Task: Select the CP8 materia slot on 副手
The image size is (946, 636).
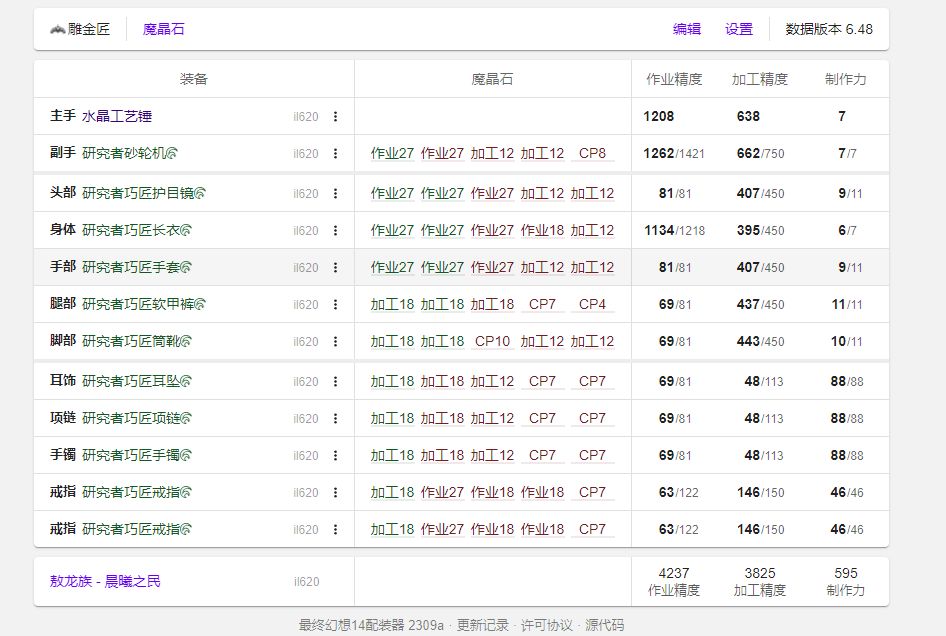Action: pos(592,154)
